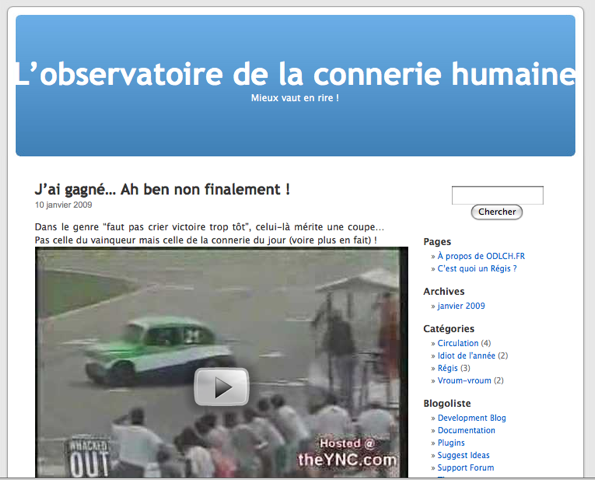Viewport: 595px width, 480px height.
Task: Visit the Suggest Ideas link
Action: point(463,455)
